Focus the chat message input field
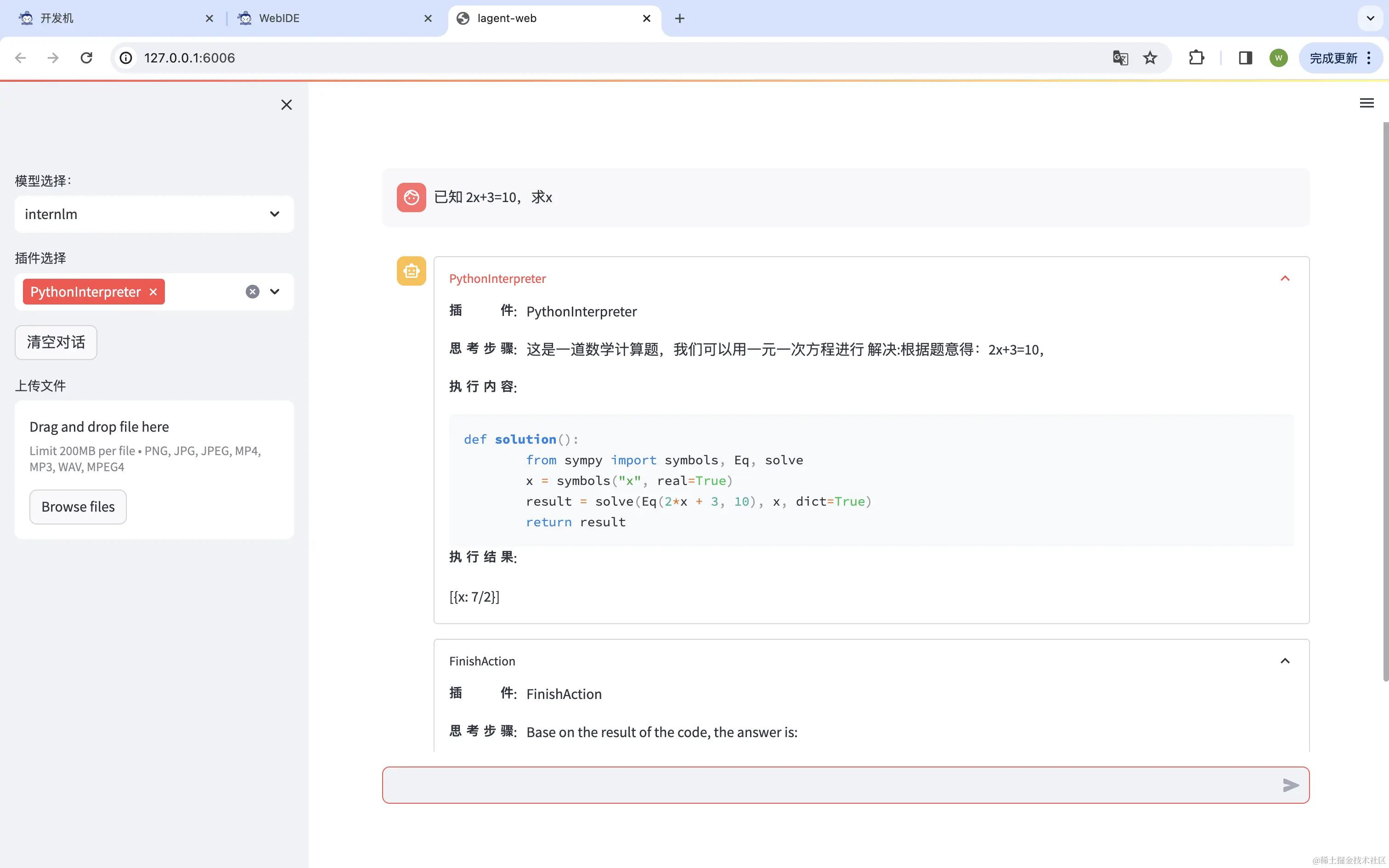1389x868 pixels. 826,785
